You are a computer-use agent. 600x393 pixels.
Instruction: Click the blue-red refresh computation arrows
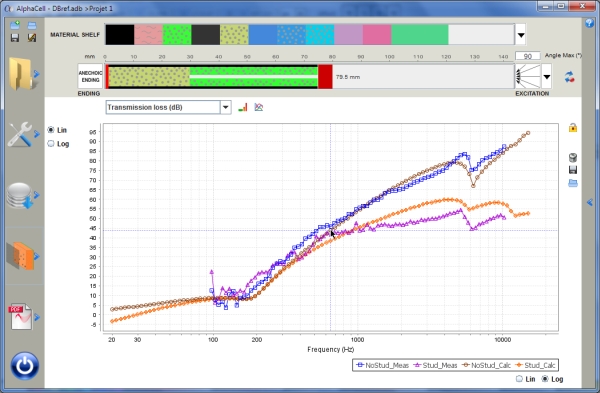pos(569,77)
